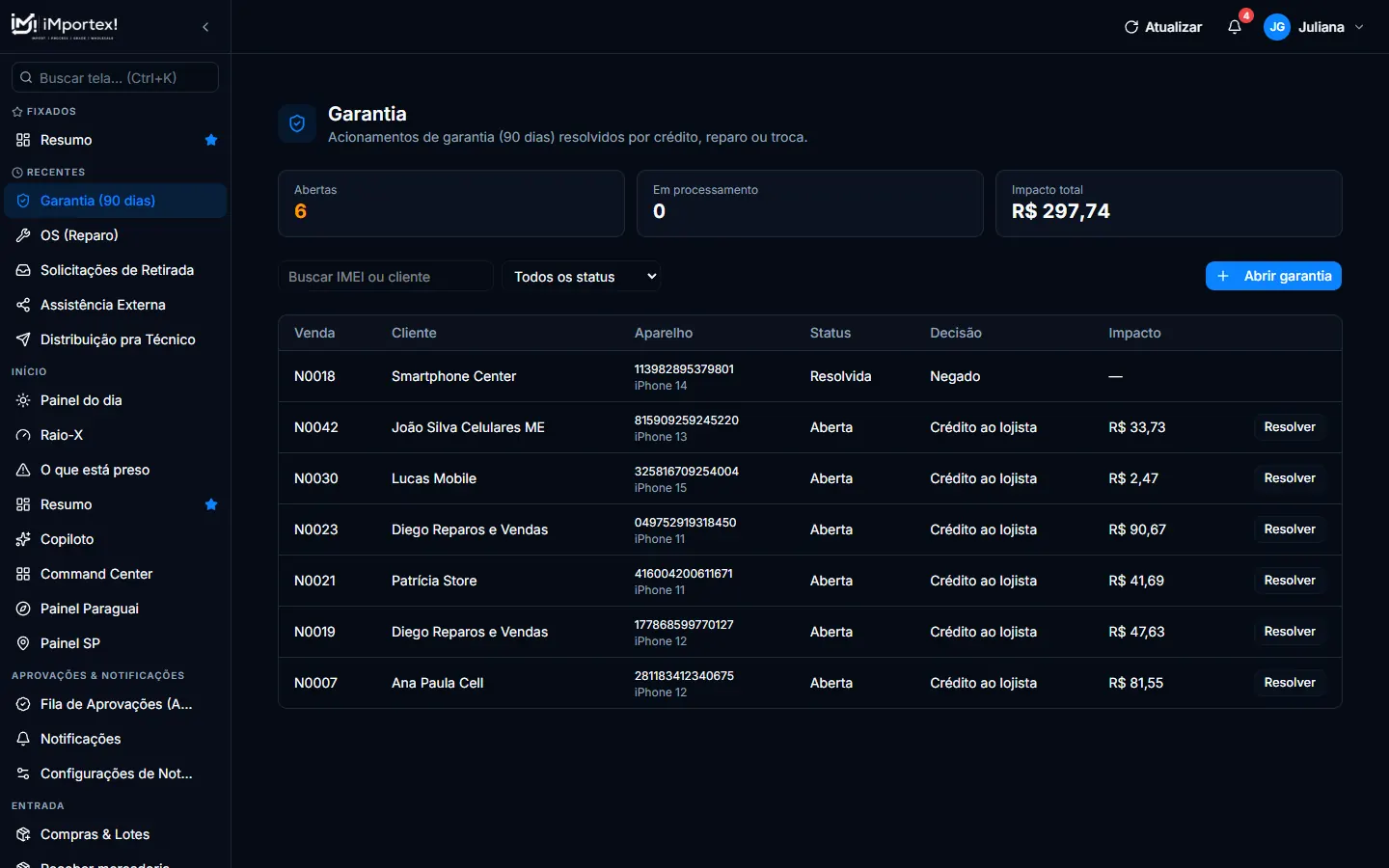
Task: Select the N0018 sale number cell
Action: pos(314,376)
